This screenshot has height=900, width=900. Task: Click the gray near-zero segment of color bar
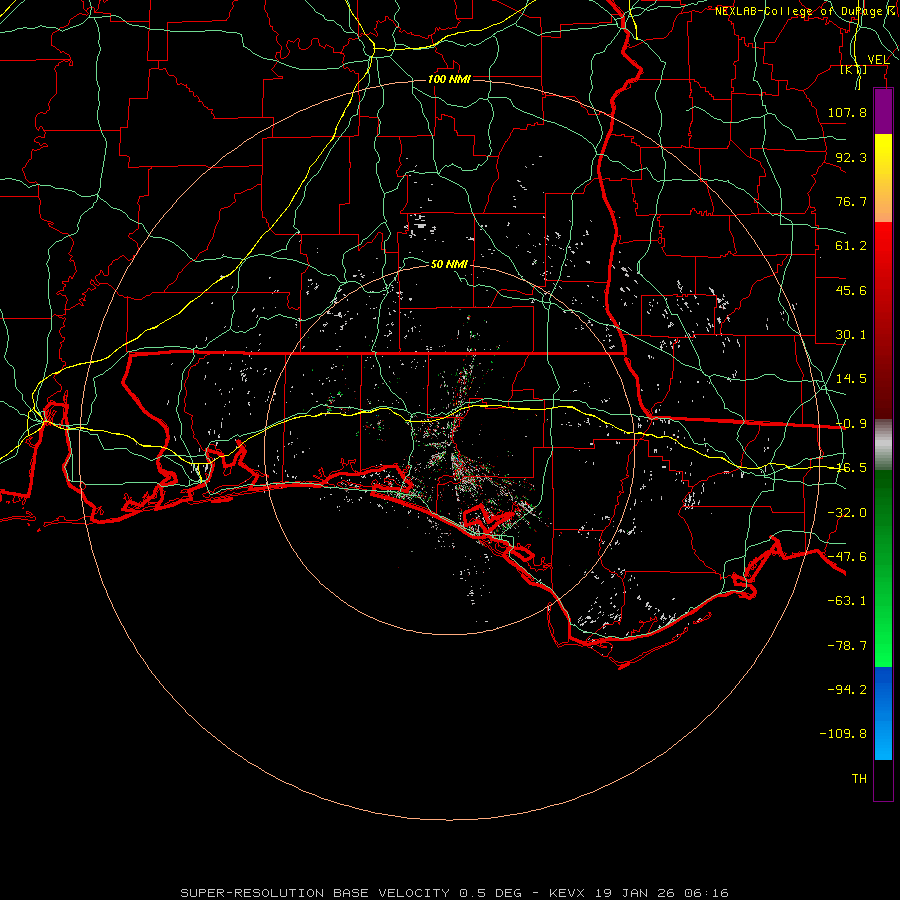tap(883, 445)
